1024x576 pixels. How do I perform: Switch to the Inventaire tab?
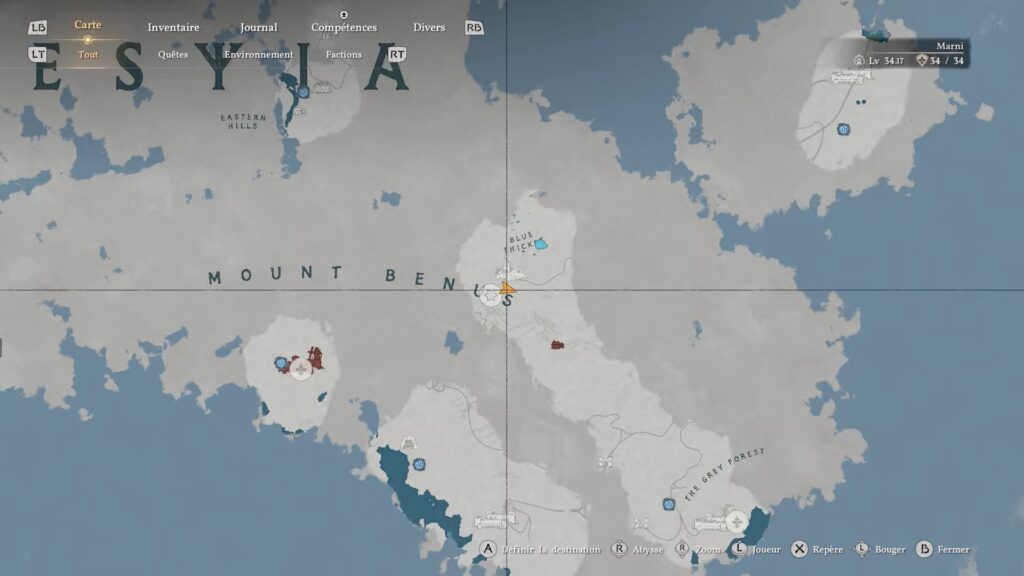point(173,27)
